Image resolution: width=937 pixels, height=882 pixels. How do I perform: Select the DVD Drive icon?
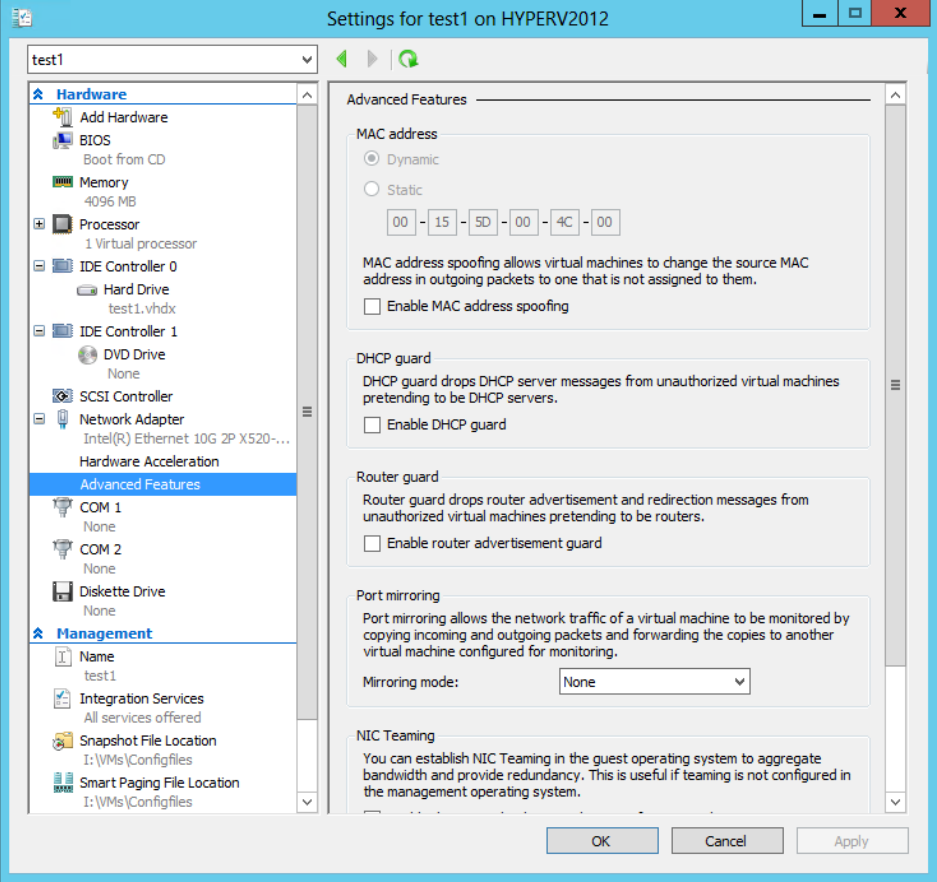tap(87, 355)
